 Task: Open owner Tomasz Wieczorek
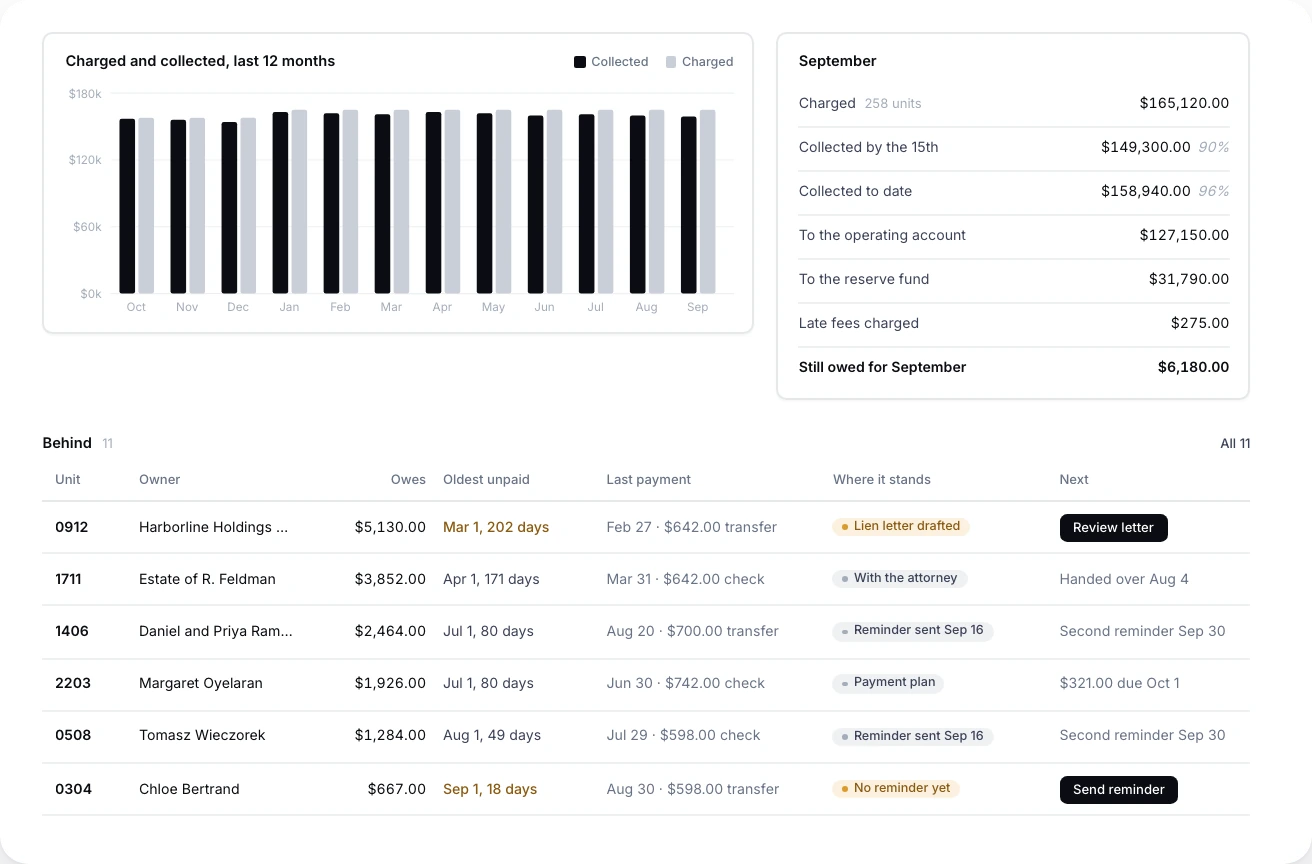click(202, 735)
